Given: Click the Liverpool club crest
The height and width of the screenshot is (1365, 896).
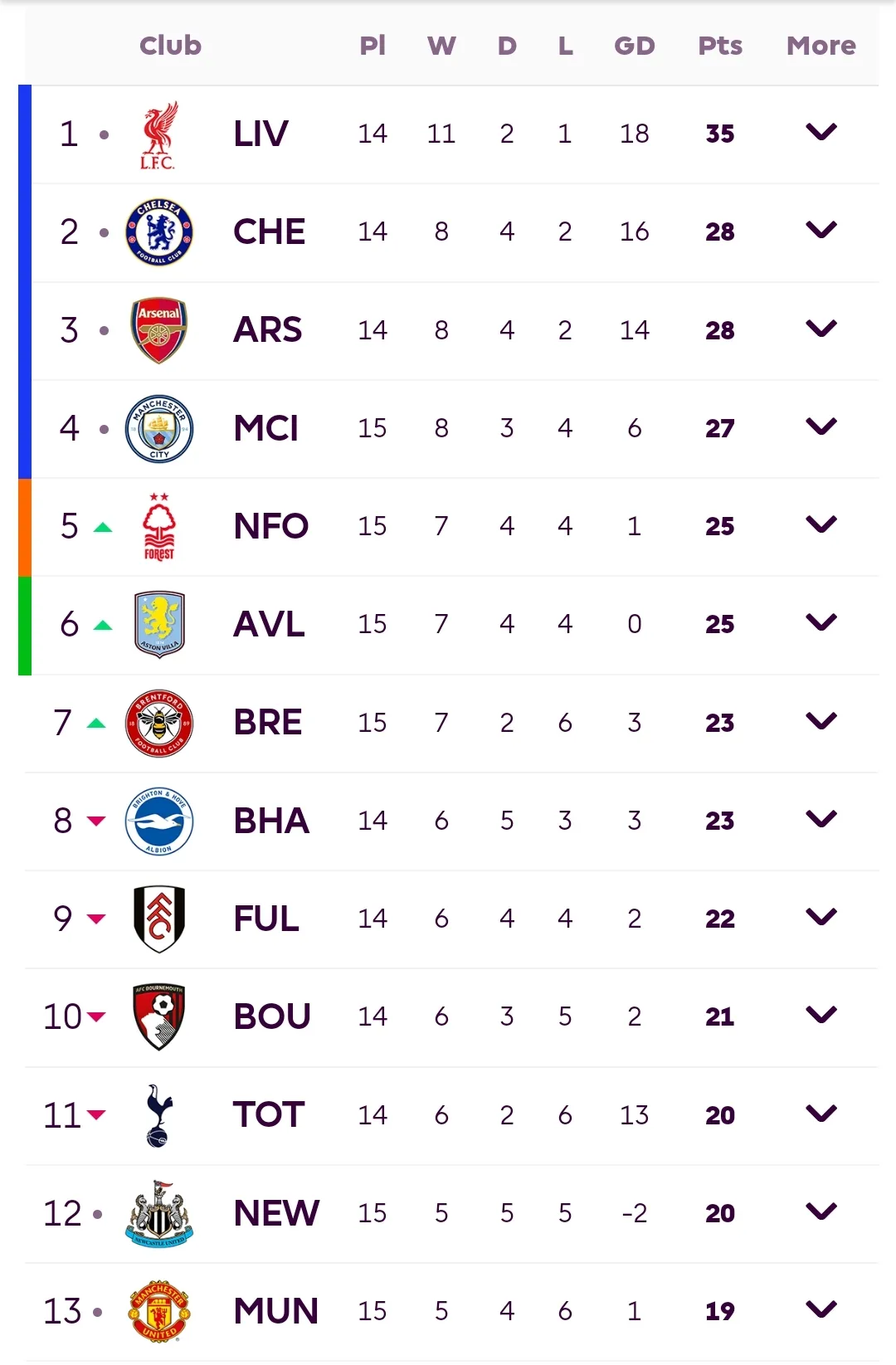Looking at the screenshot, I should (158, 134).
